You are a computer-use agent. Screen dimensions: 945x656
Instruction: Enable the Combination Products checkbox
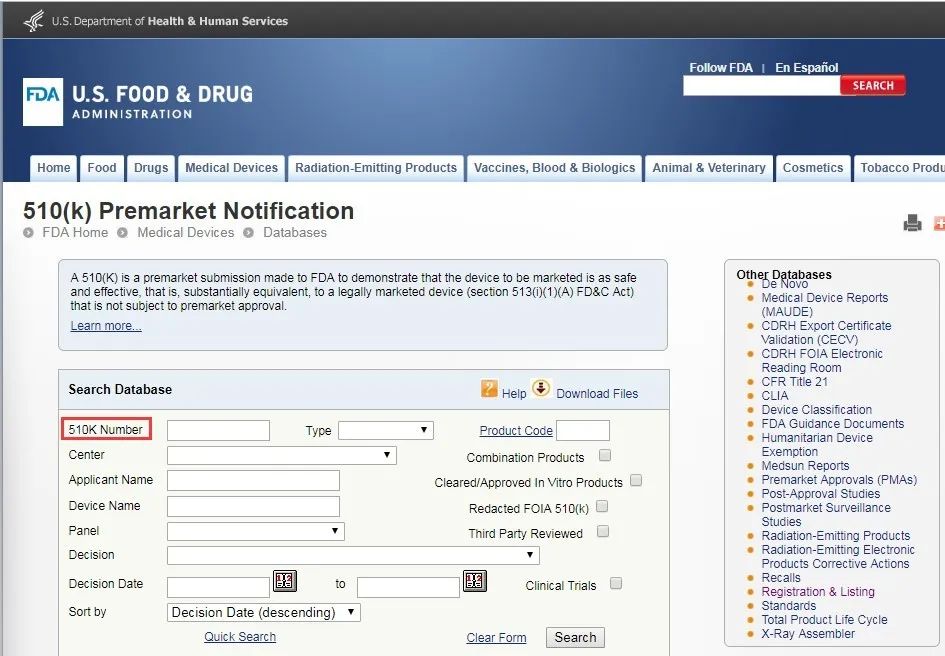(x=605, y=456)
